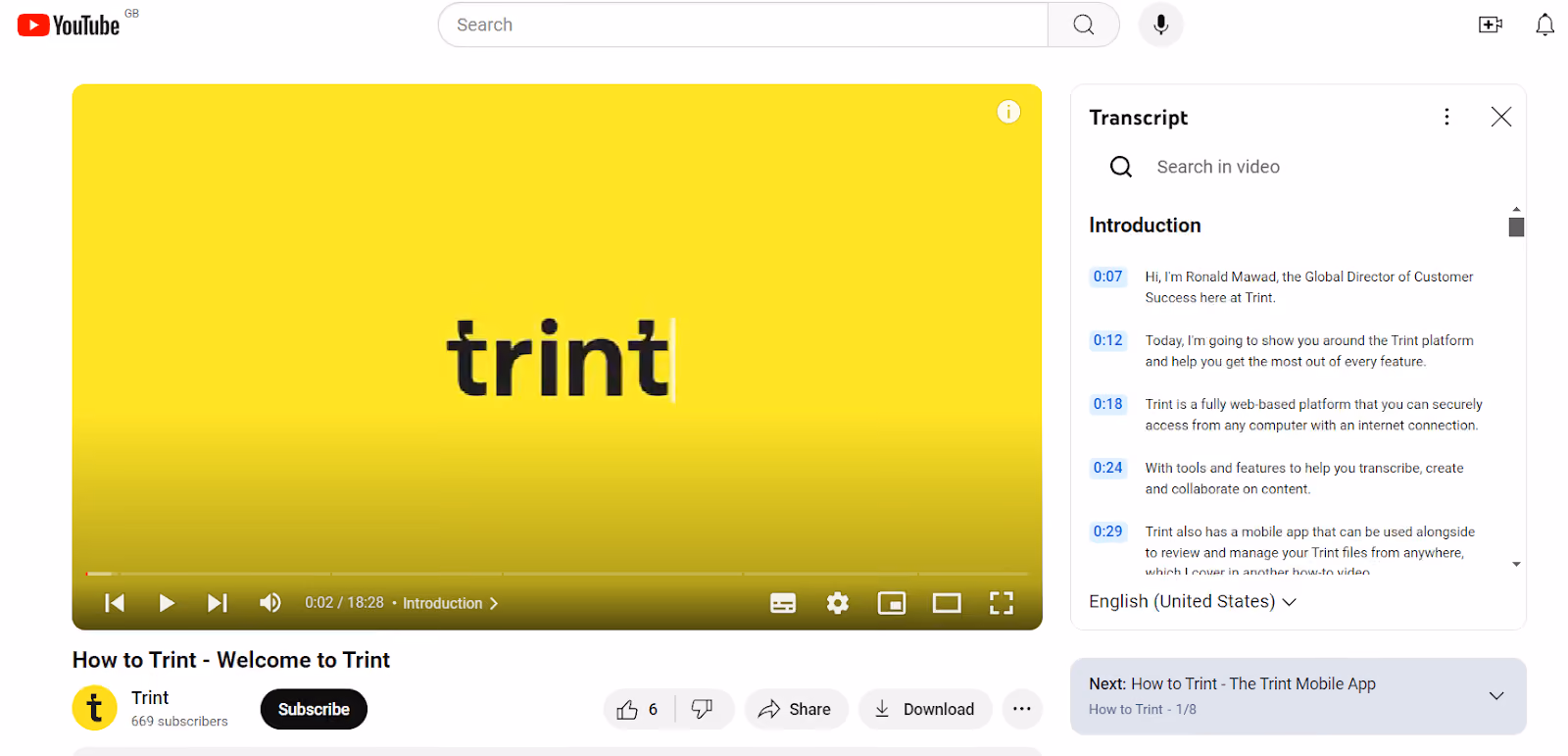
Task: Jump to transcript timestamp 0:24
Action: coord(1108,468)
